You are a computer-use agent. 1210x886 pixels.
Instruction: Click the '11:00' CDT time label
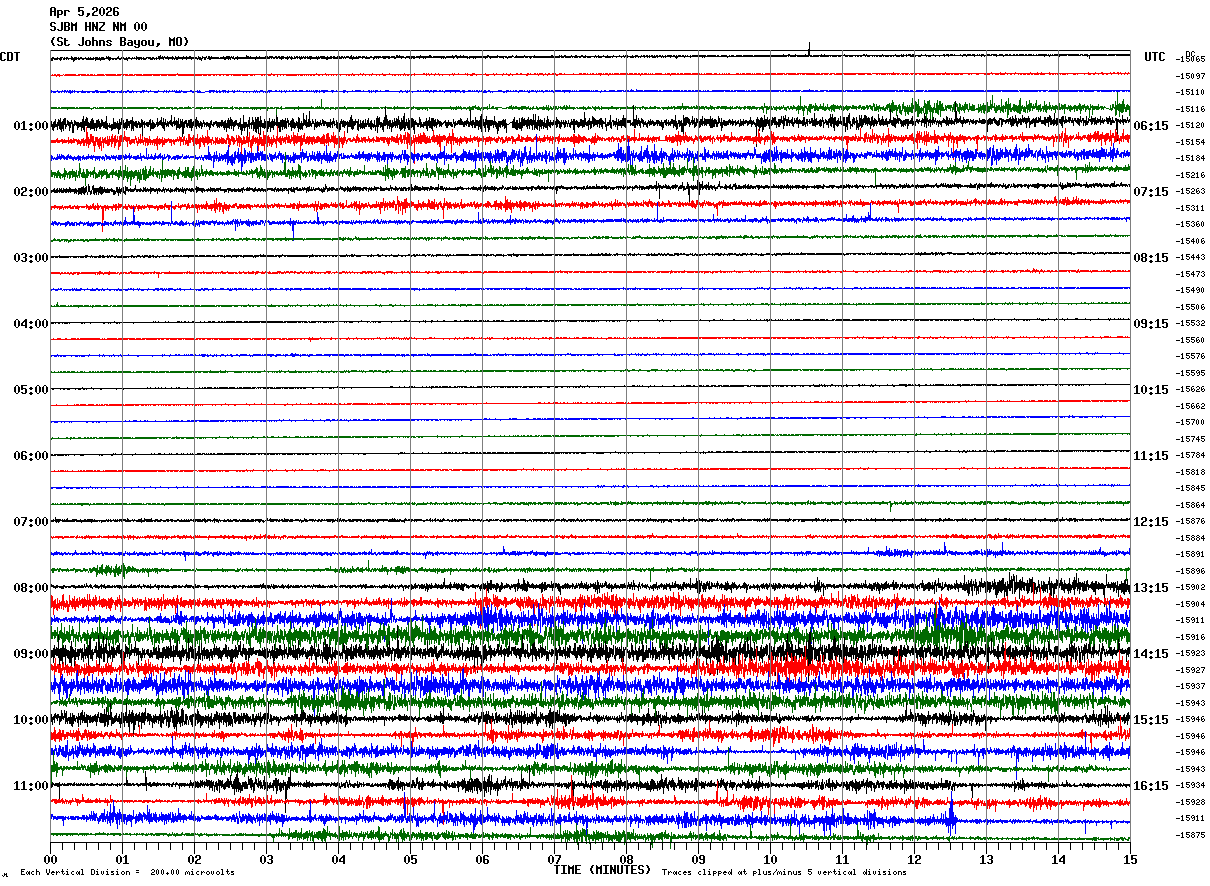click(31, 786)
